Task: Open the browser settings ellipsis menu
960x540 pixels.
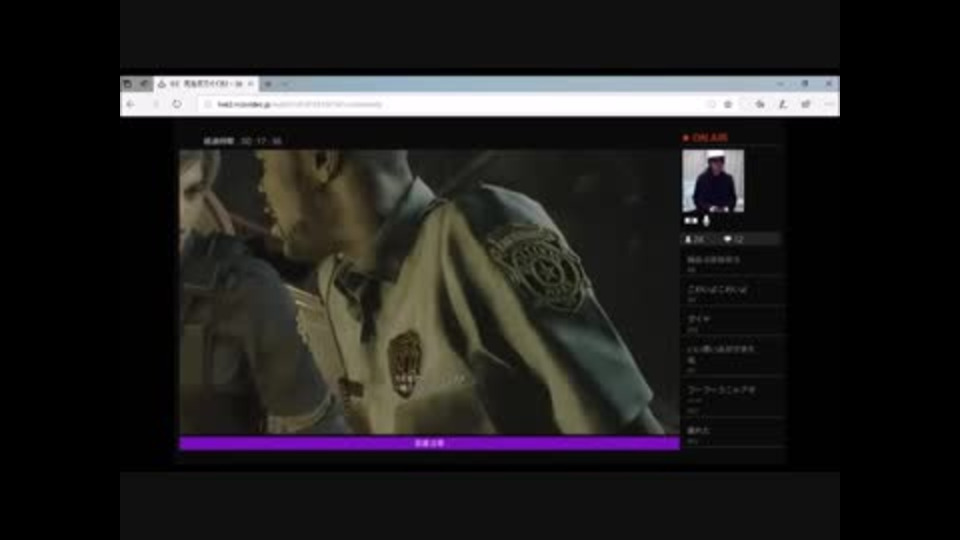Action: (x=828, y=105)
